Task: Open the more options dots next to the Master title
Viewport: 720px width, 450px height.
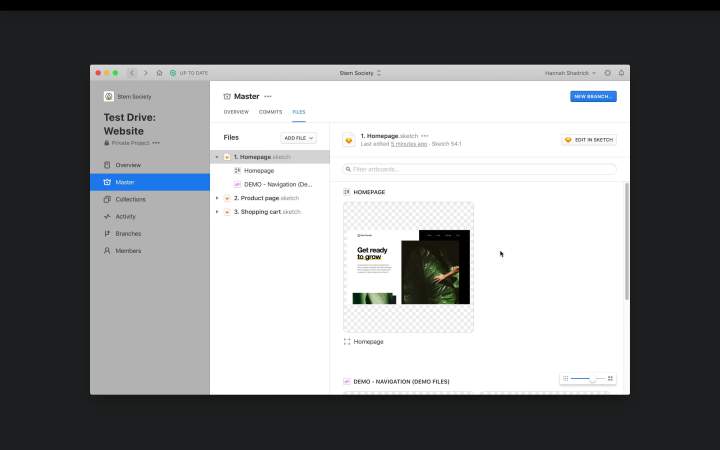Action: click(x=268, y=96)
